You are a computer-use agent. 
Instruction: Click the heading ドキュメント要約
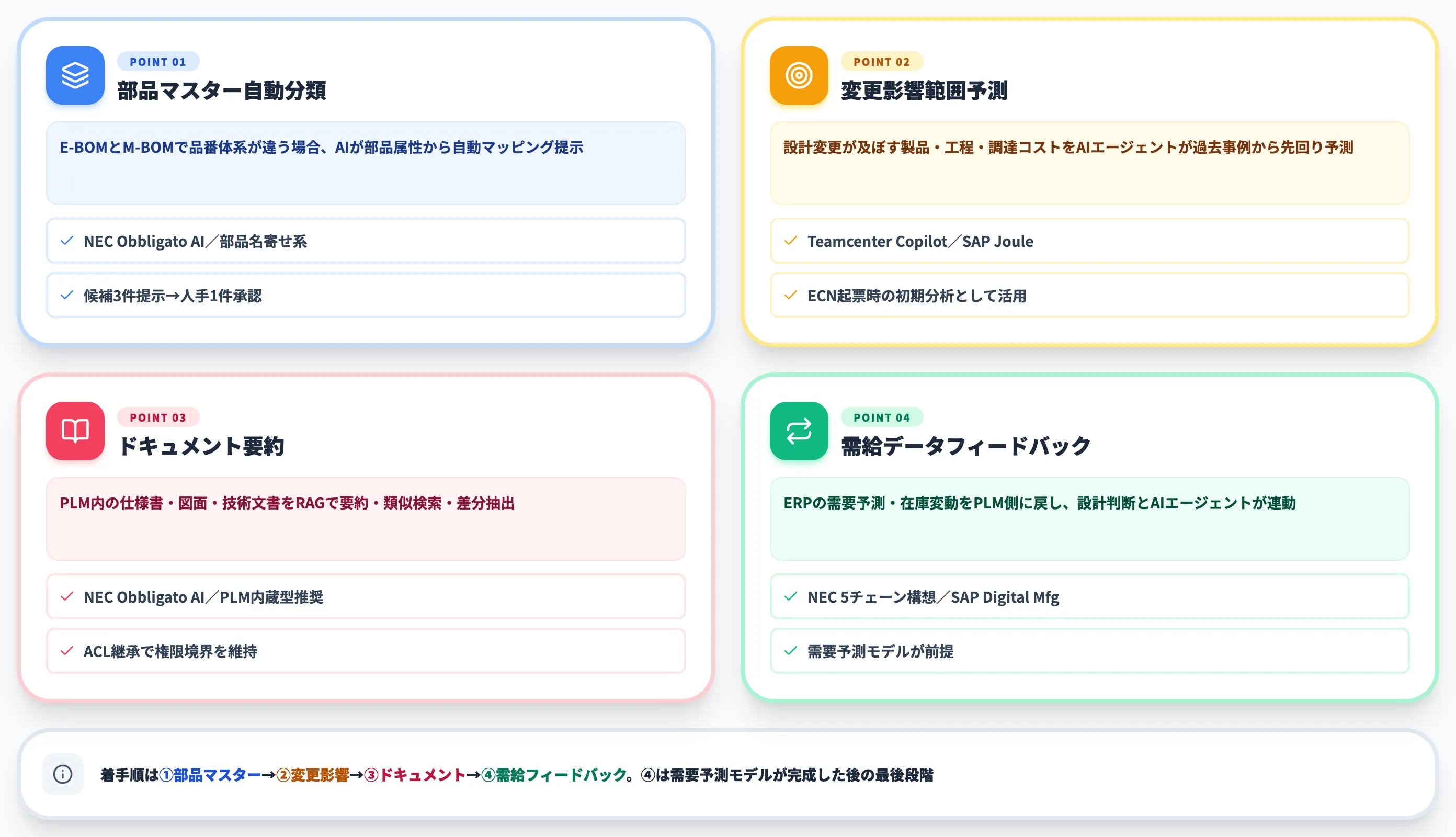tap(201, 447)
